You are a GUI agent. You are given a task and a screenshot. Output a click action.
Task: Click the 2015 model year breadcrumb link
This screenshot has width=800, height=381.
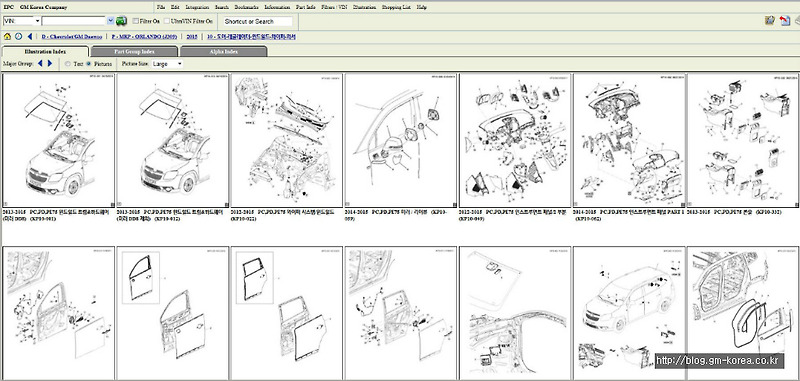tap(192, 37)
